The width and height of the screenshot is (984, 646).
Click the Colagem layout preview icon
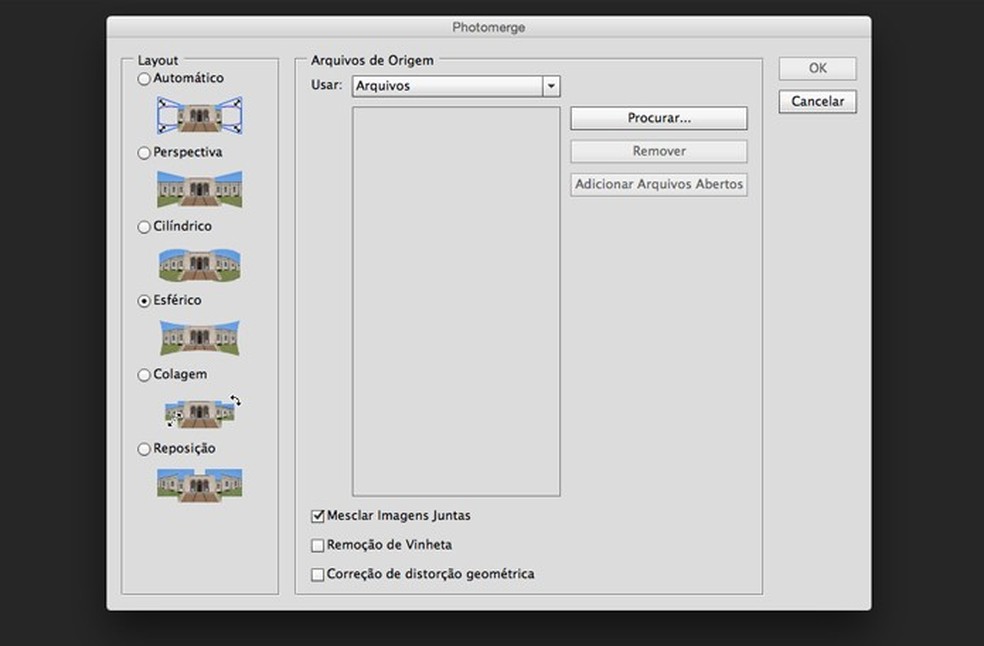click(x=200, y=411)
